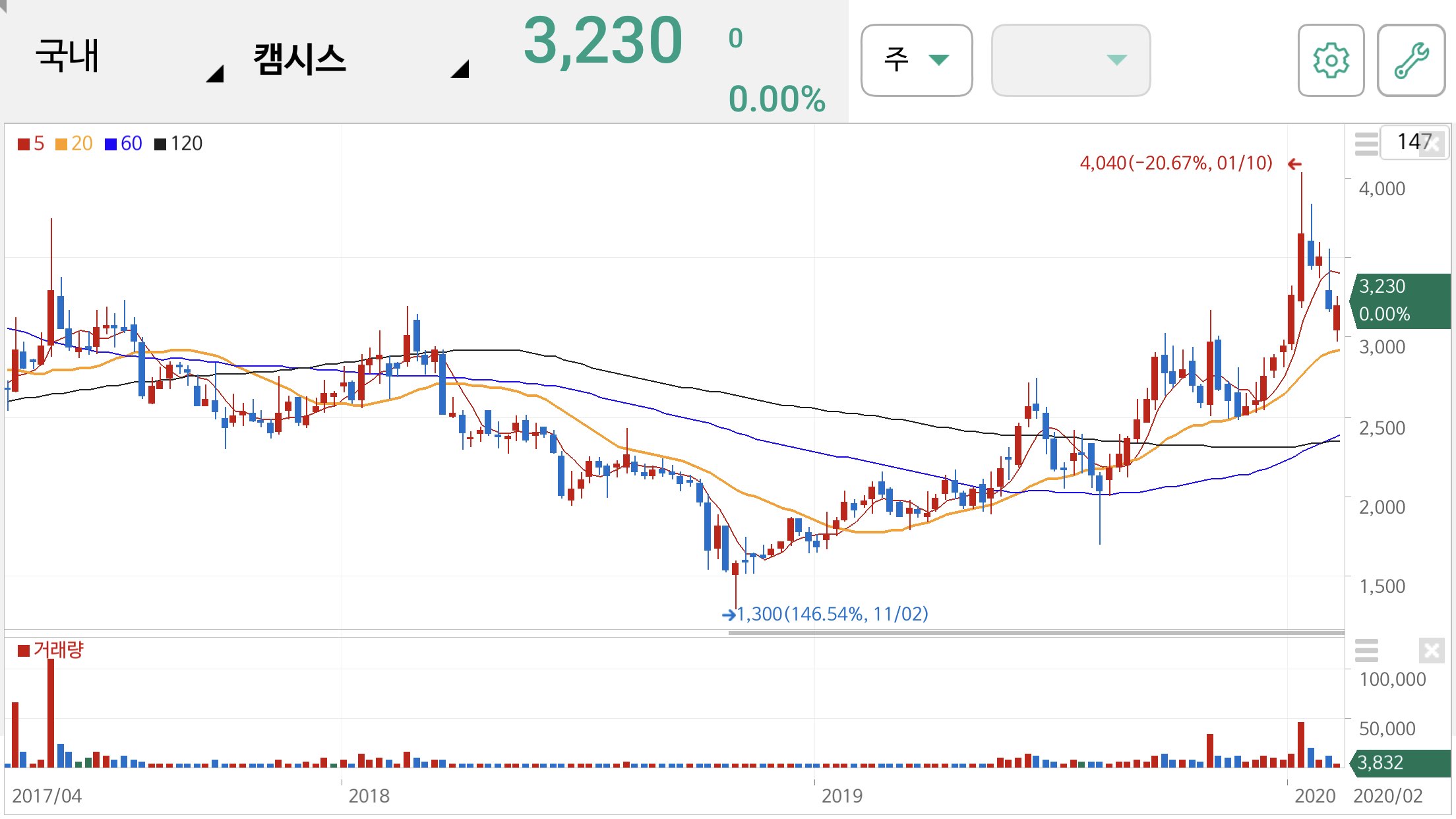
Task: Click the 100,000 volume axis label
Action: point(1392,679)
